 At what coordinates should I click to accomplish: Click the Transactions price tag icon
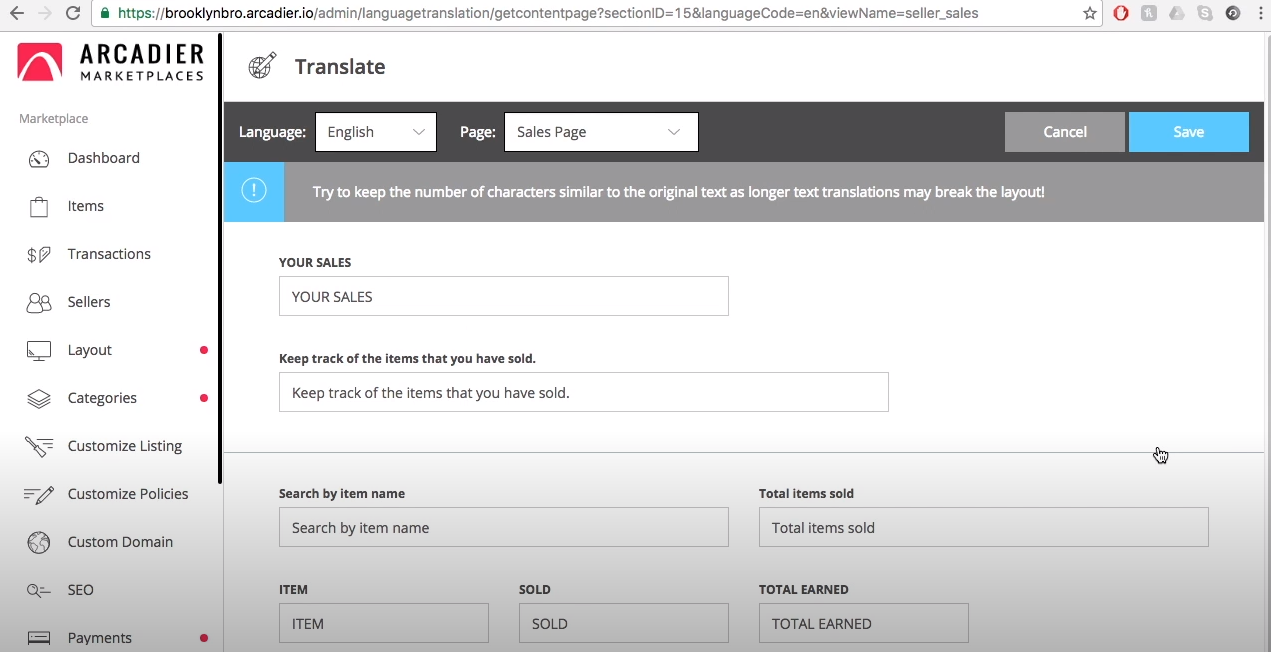click(39, 255)
